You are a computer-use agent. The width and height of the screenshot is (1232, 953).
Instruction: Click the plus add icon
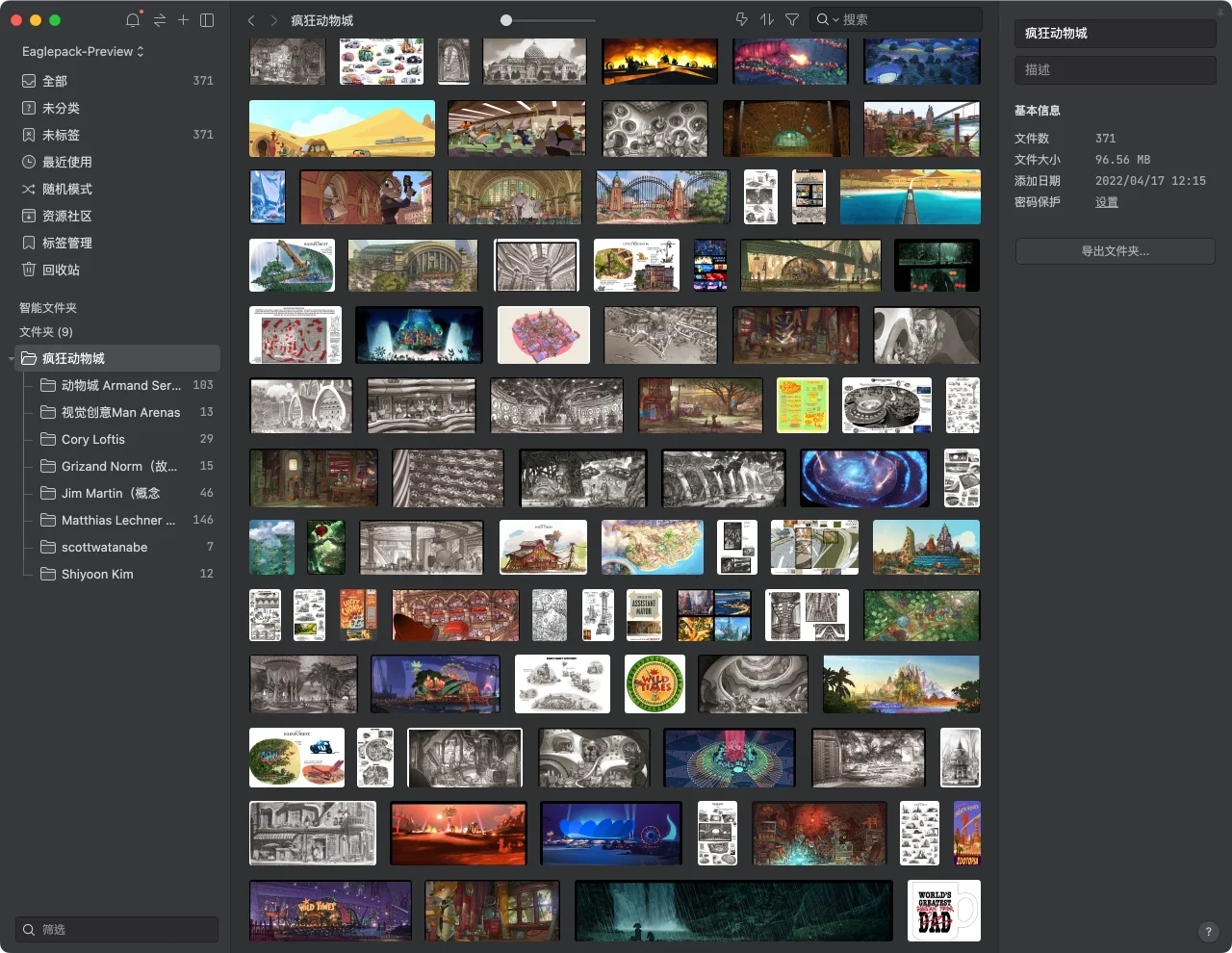click(183, 20)
